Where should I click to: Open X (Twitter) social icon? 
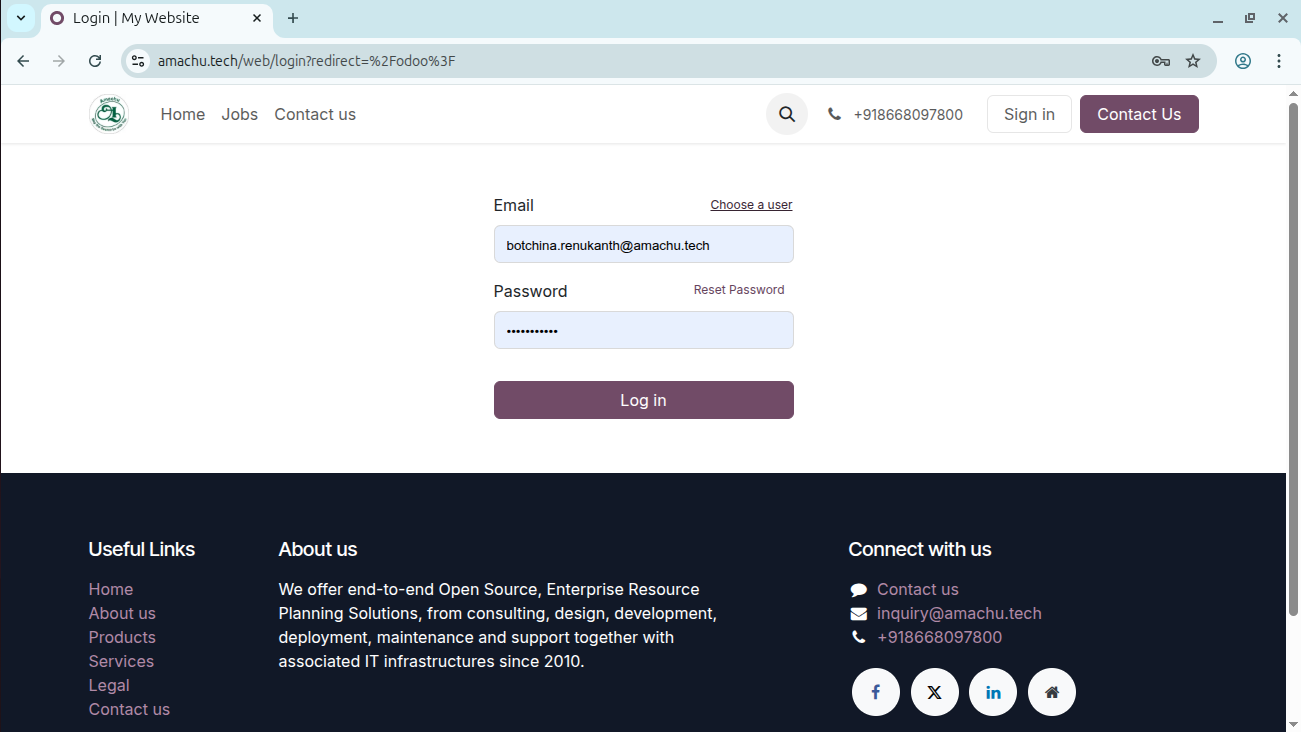[x=934, y=692]
